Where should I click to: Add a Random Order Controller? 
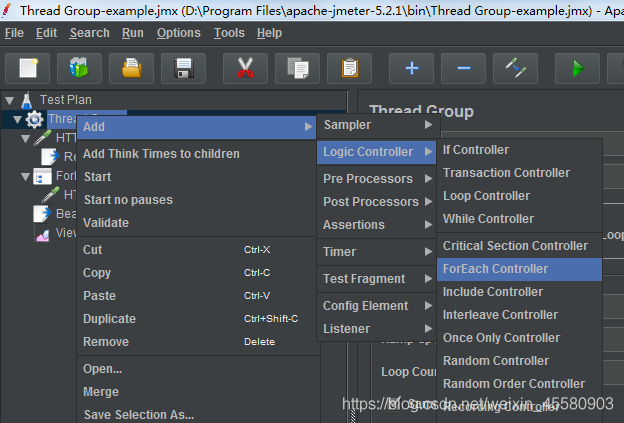point(519,384)
